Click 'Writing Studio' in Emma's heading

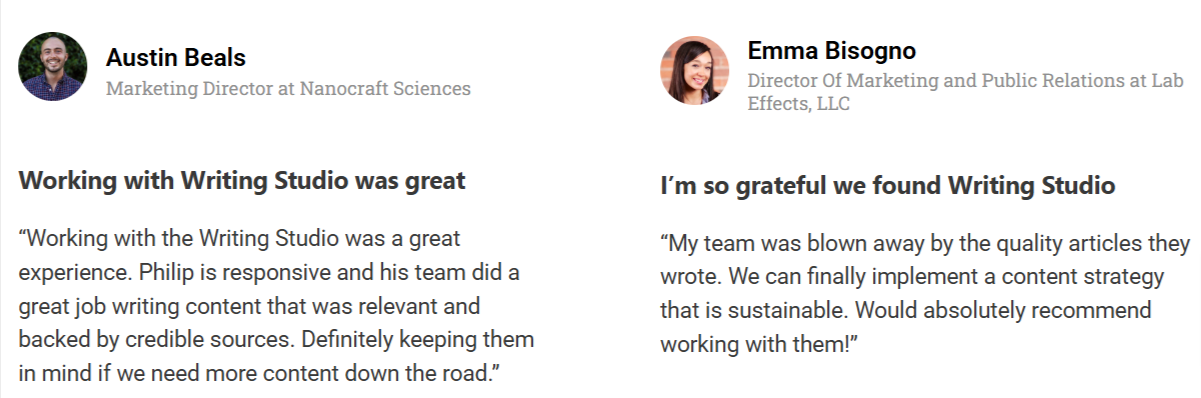[1032, 186]
